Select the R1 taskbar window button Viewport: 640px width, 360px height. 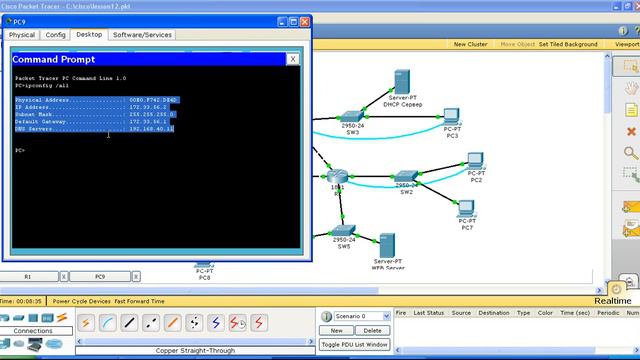pyautogui.click(x=28, y=277)
